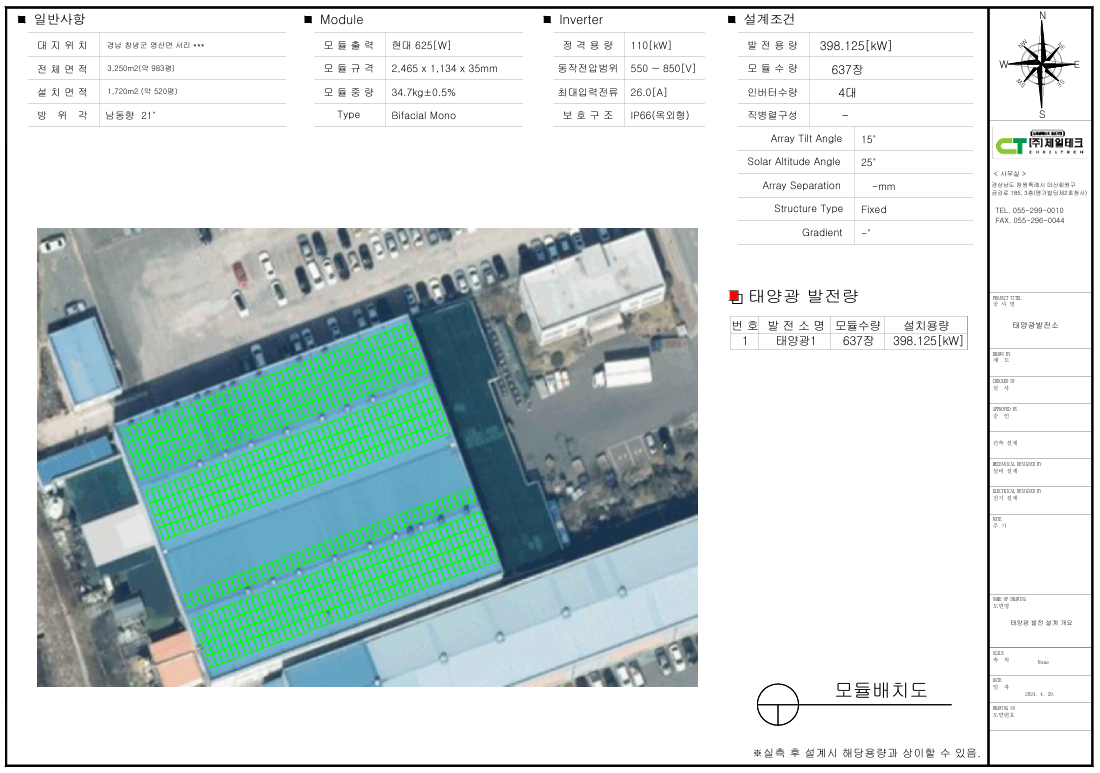Select the Bifacial Mono type cell
The image size is (1100, 773).
(x=423, y=115)
